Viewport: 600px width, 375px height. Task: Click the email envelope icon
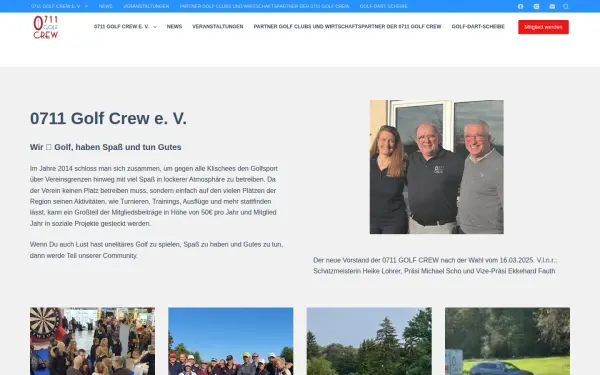(552, 7)
